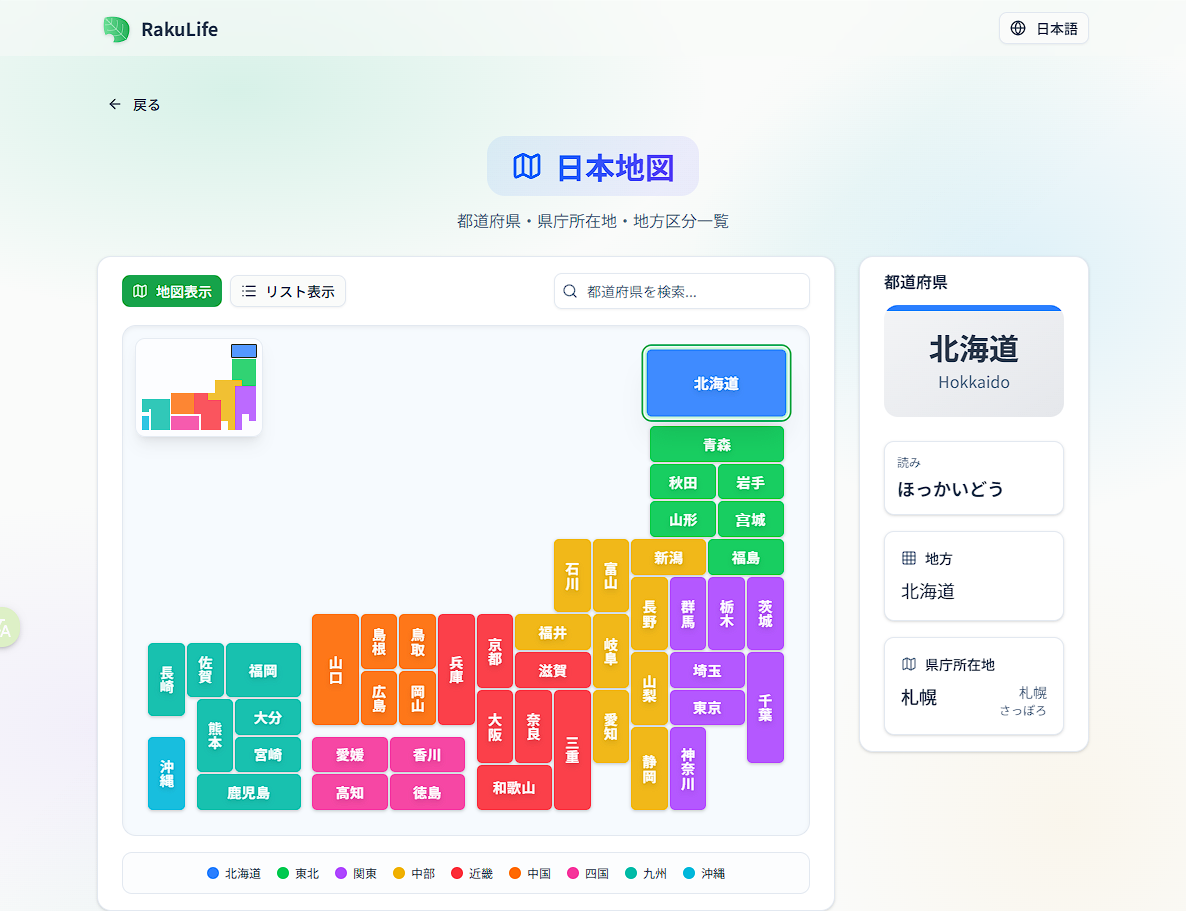Switch to 地図表示 map view

tap(172, 291)
